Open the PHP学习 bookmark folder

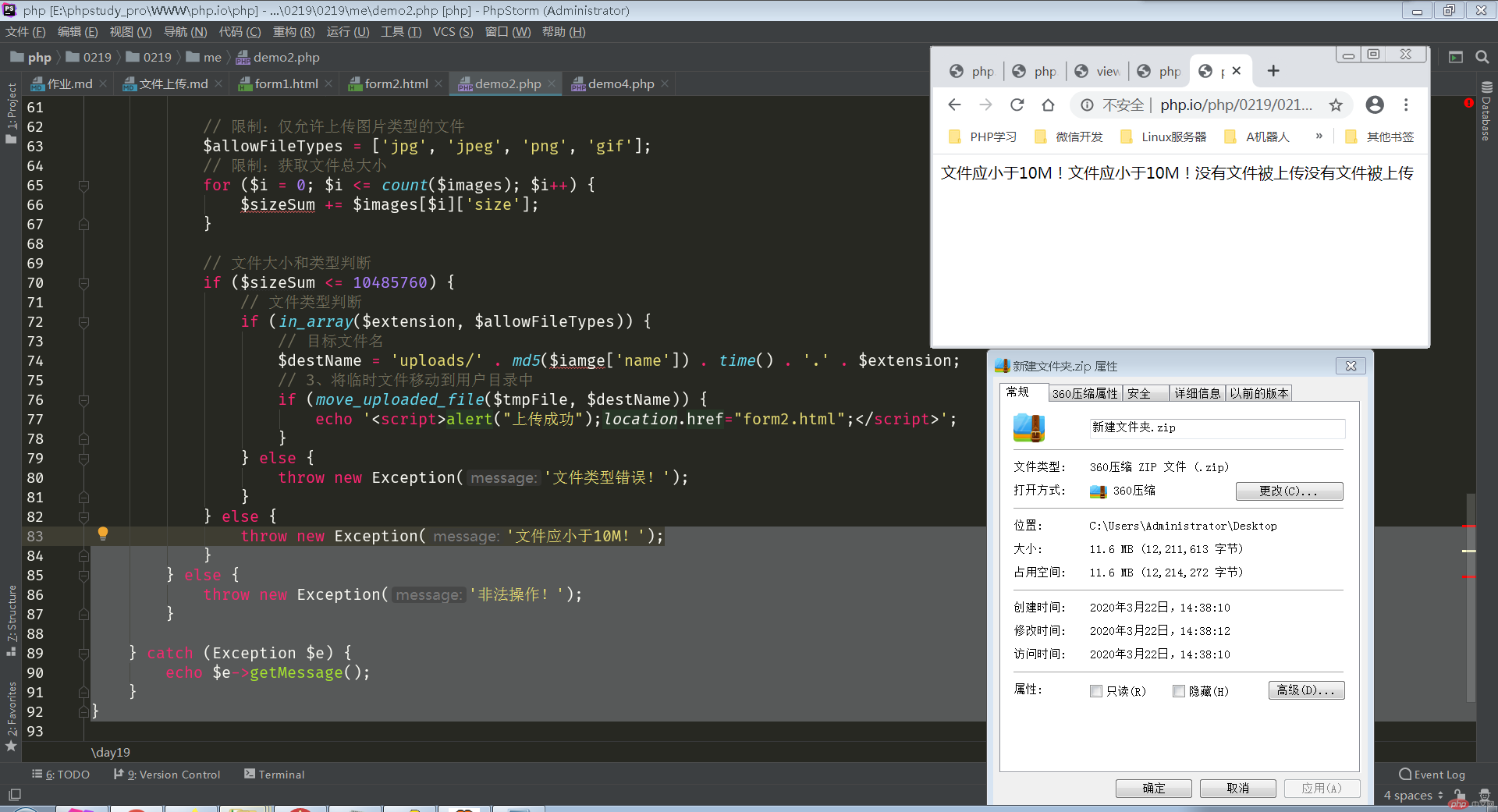point(982,137)
